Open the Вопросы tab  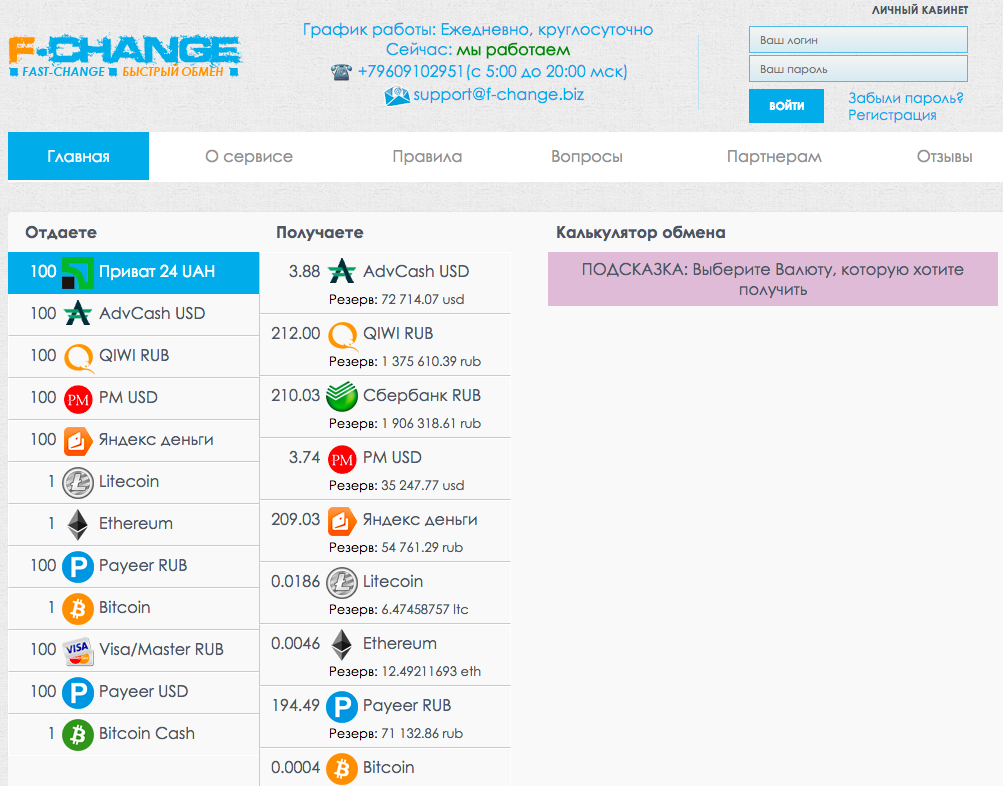[x=587, y=156]
